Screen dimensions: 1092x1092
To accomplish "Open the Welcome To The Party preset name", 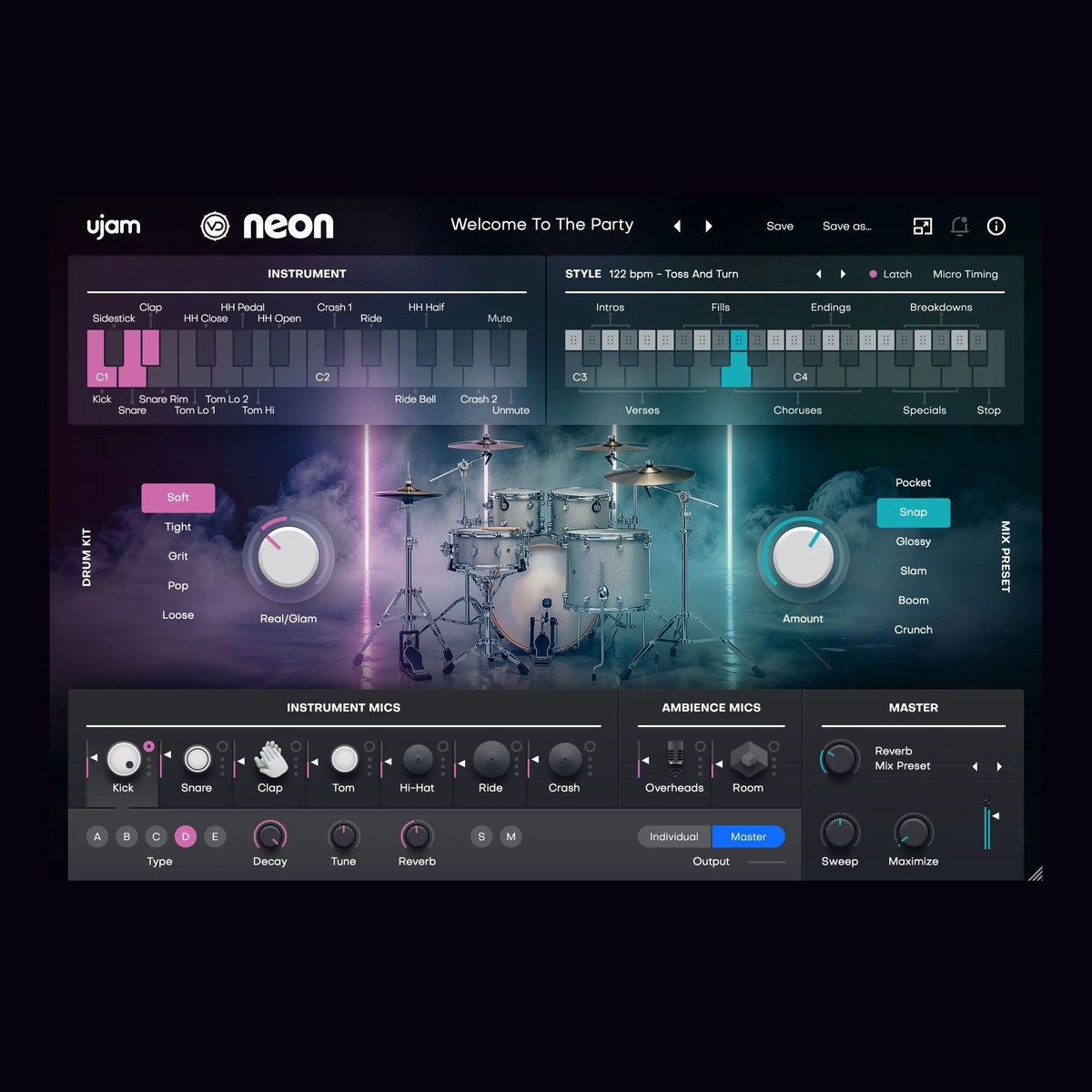I will pyautogui.click(x=542, y=225).
